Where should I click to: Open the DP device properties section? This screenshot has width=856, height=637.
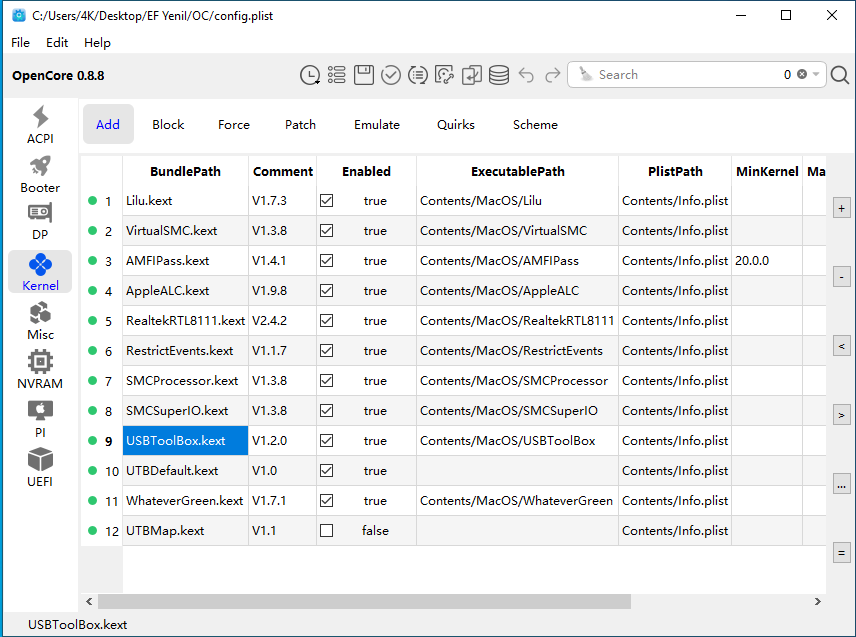(40, 222)
